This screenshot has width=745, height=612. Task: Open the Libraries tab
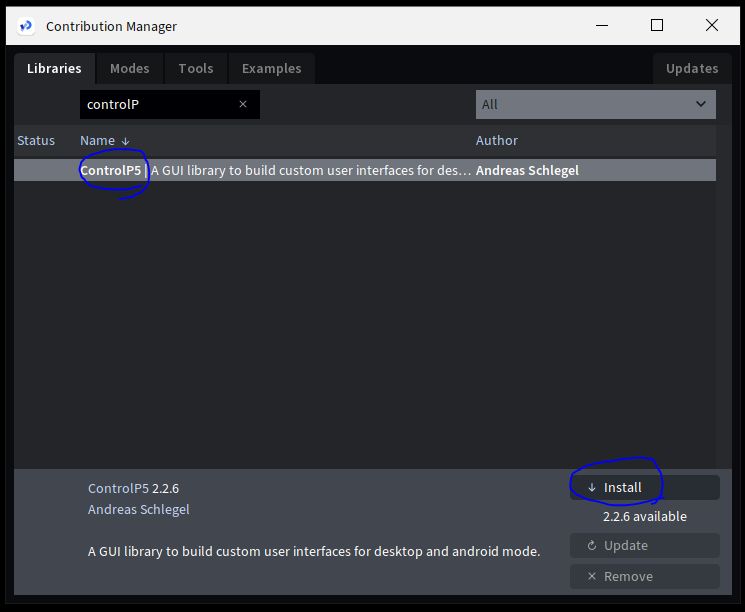pyautogui.click(x=54, y=68)
